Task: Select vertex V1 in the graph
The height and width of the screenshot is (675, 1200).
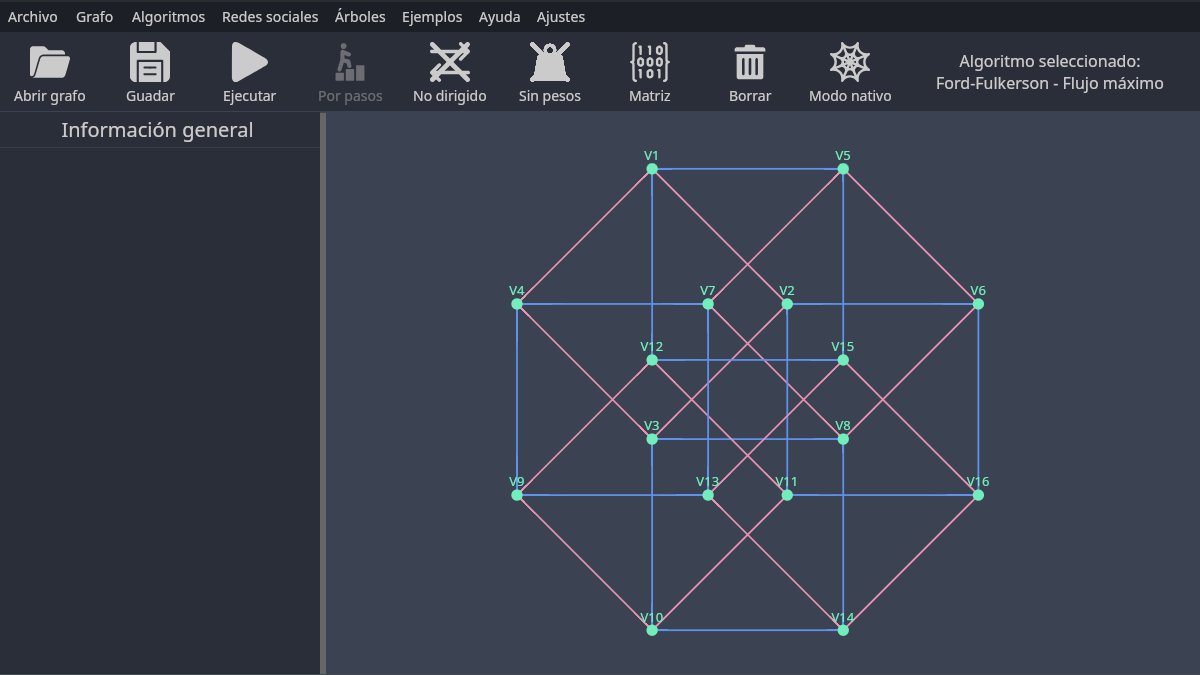Action: click(652, 169)
